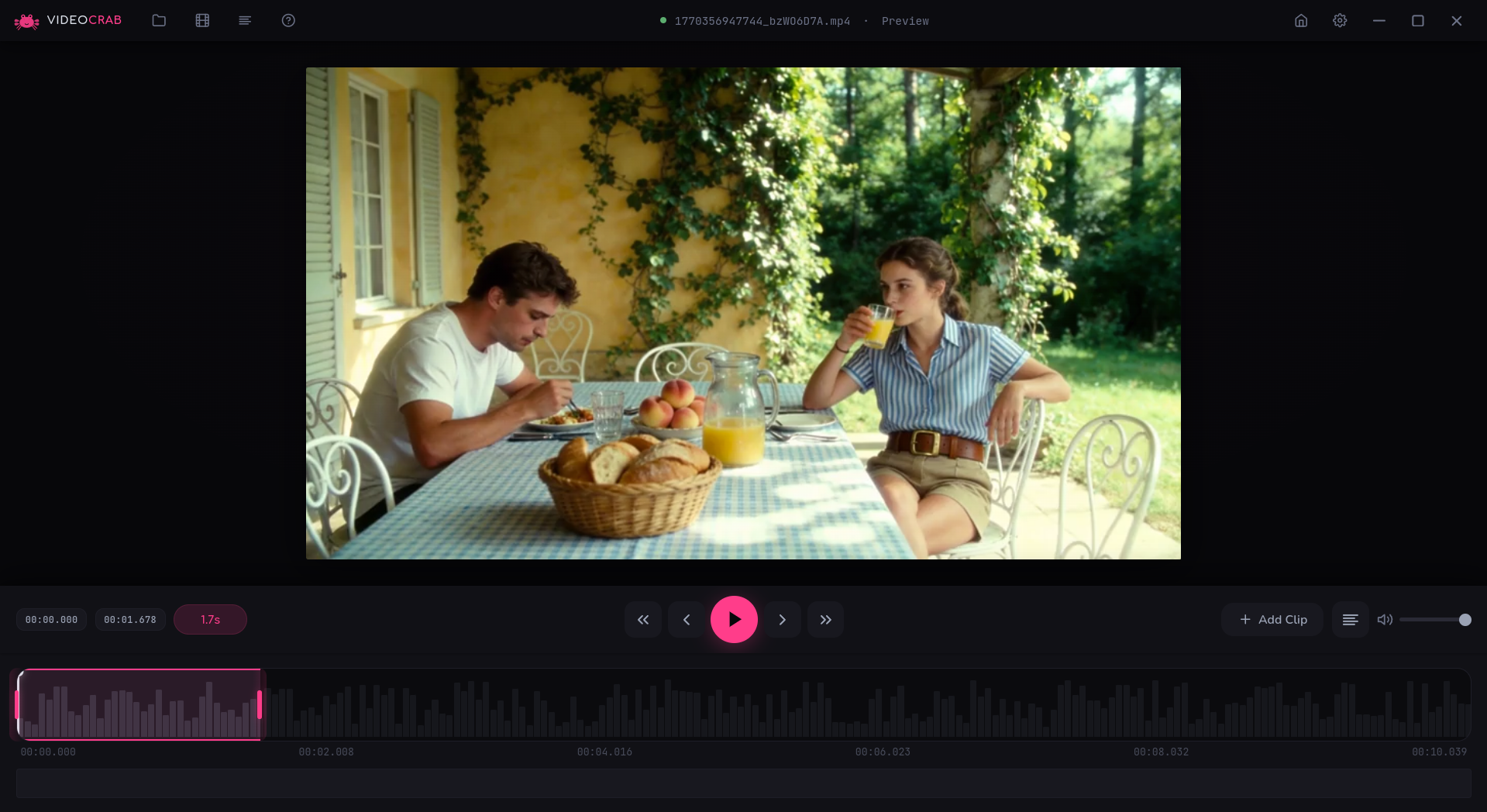The height and width of the screenshot is (812, 1487).
Task: Open the settings gear
Action: click(x=1340, y=21)
